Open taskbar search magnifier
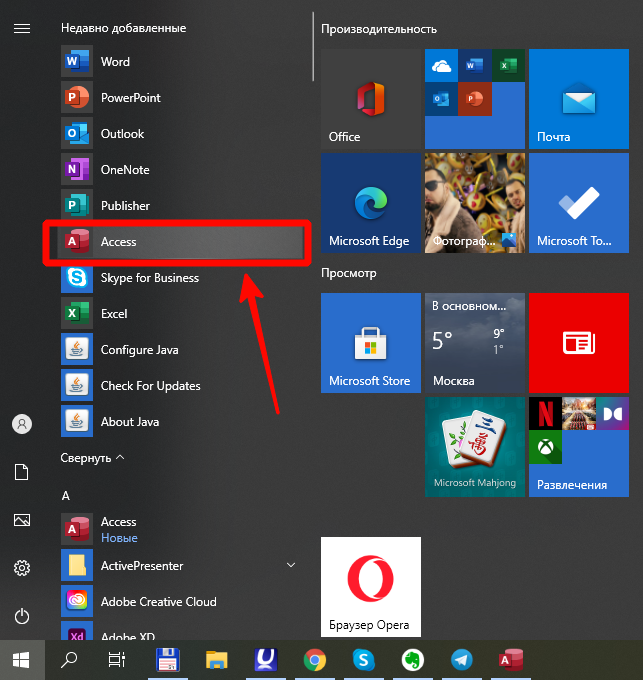The image size is (643, 680). (x=69, y=660)
